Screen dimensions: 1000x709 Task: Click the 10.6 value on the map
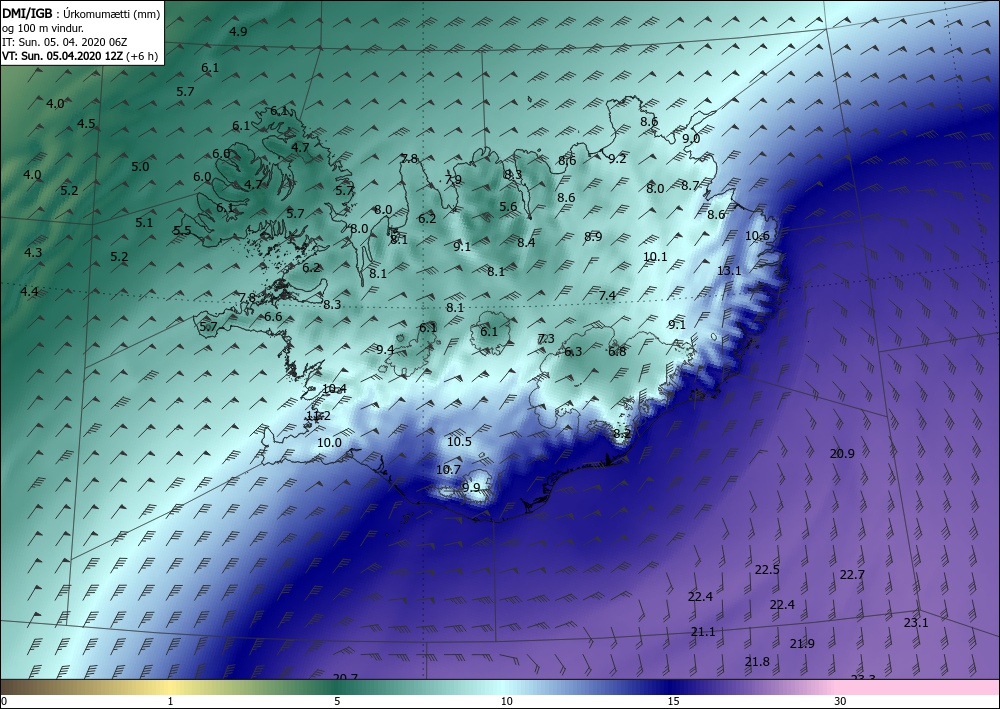pos(758,235)
